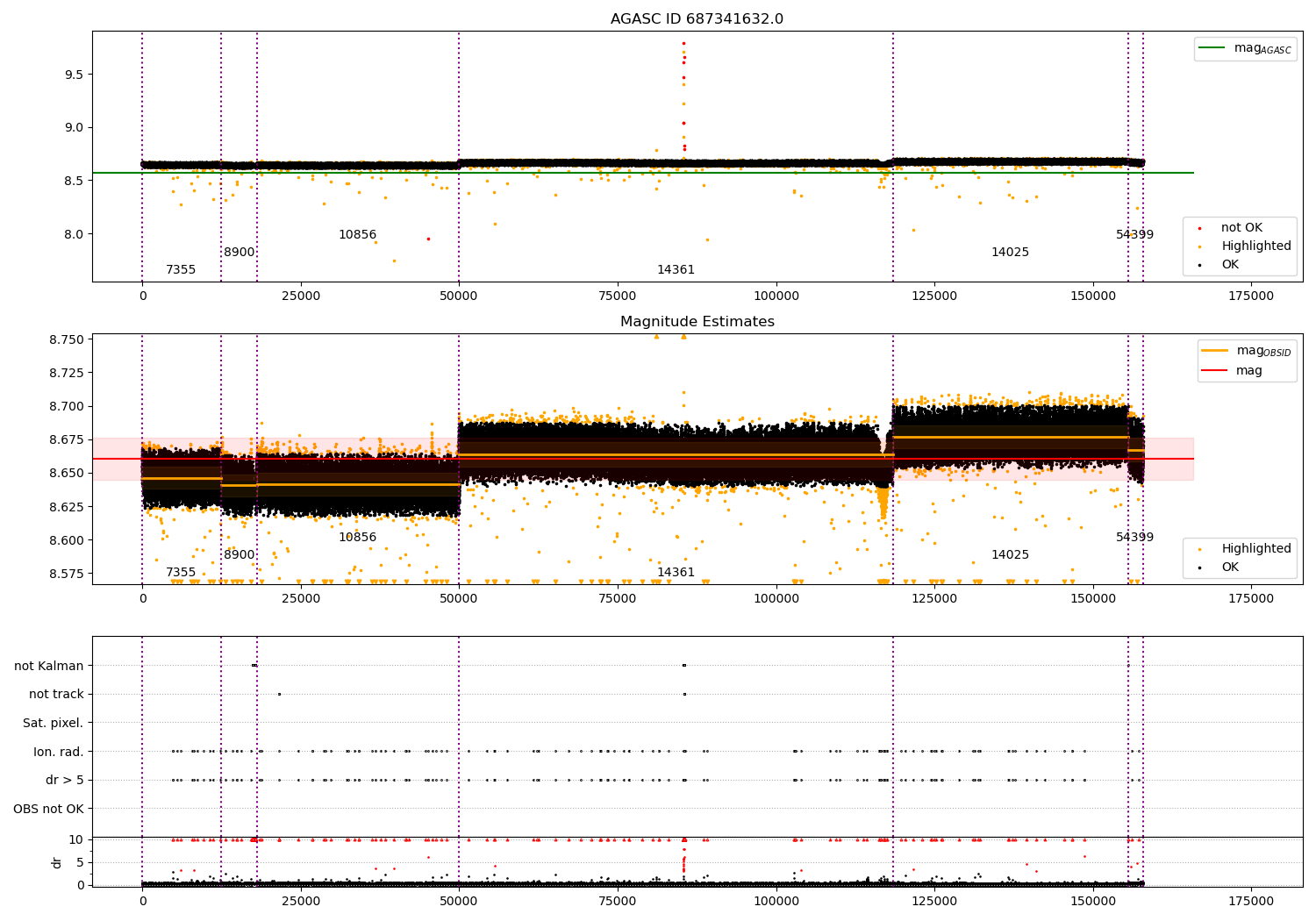
Task: Click OBSID label 8900 in Magnitude Estimates plot
Action: tap(239, 554)
